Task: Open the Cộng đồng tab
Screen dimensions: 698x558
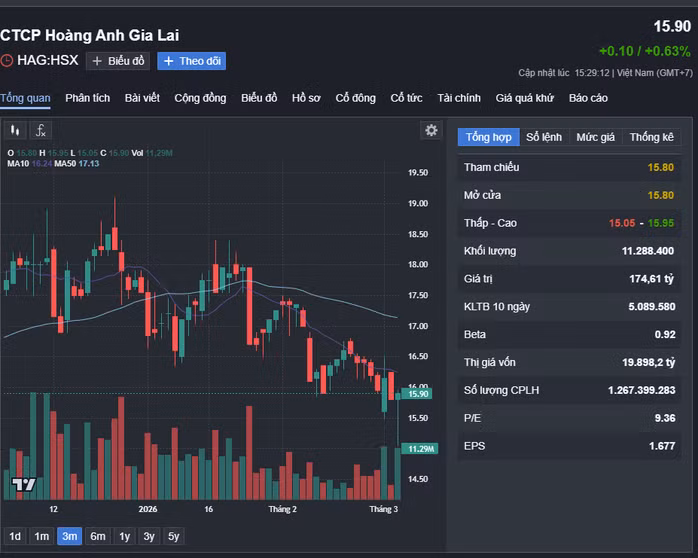Action: (x=200, y=98)
